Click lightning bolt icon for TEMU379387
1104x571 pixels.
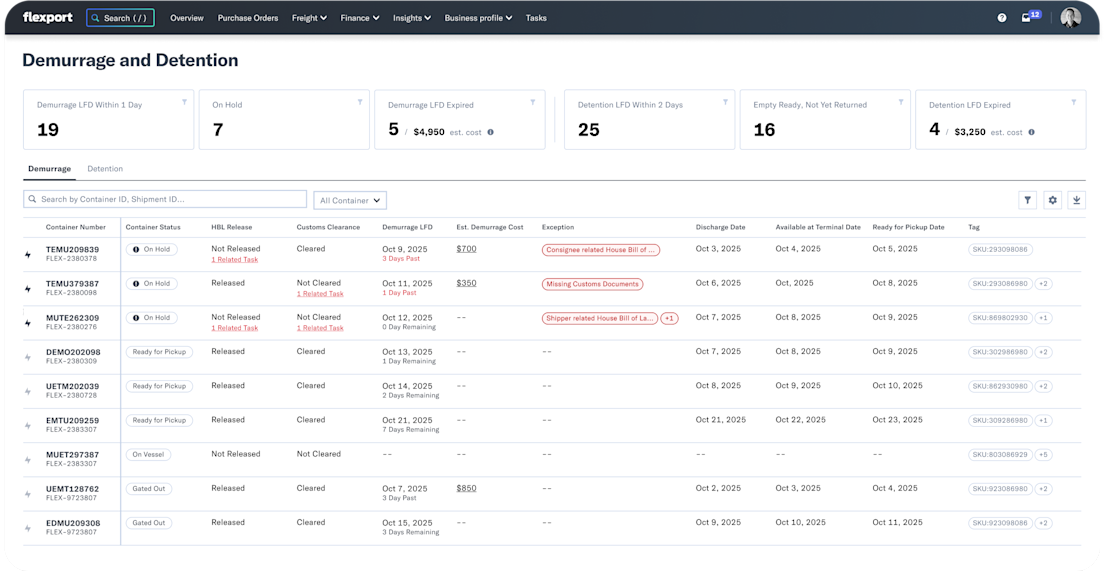point(28,289)
